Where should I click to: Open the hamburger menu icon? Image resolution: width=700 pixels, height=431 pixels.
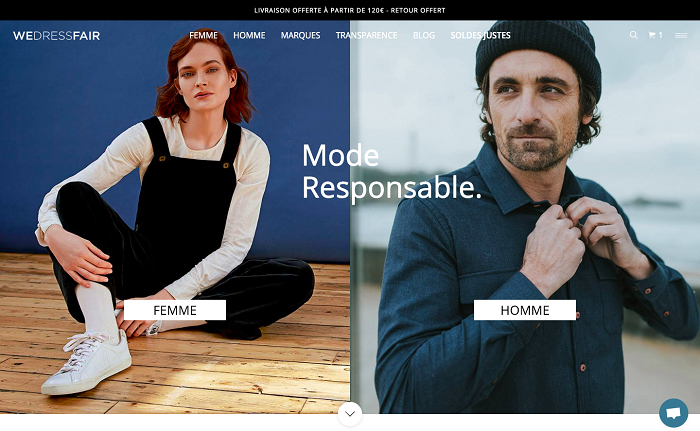click(681, 35)
